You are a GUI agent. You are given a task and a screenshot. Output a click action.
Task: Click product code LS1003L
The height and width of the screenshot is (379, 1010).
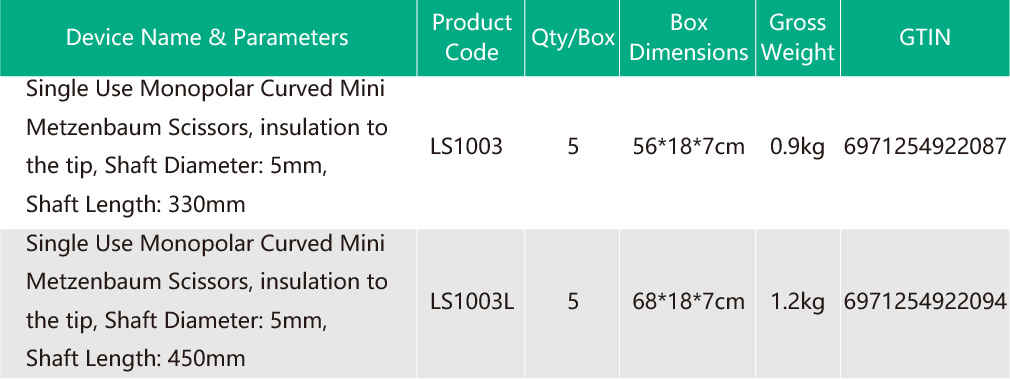tap(472, 302)
